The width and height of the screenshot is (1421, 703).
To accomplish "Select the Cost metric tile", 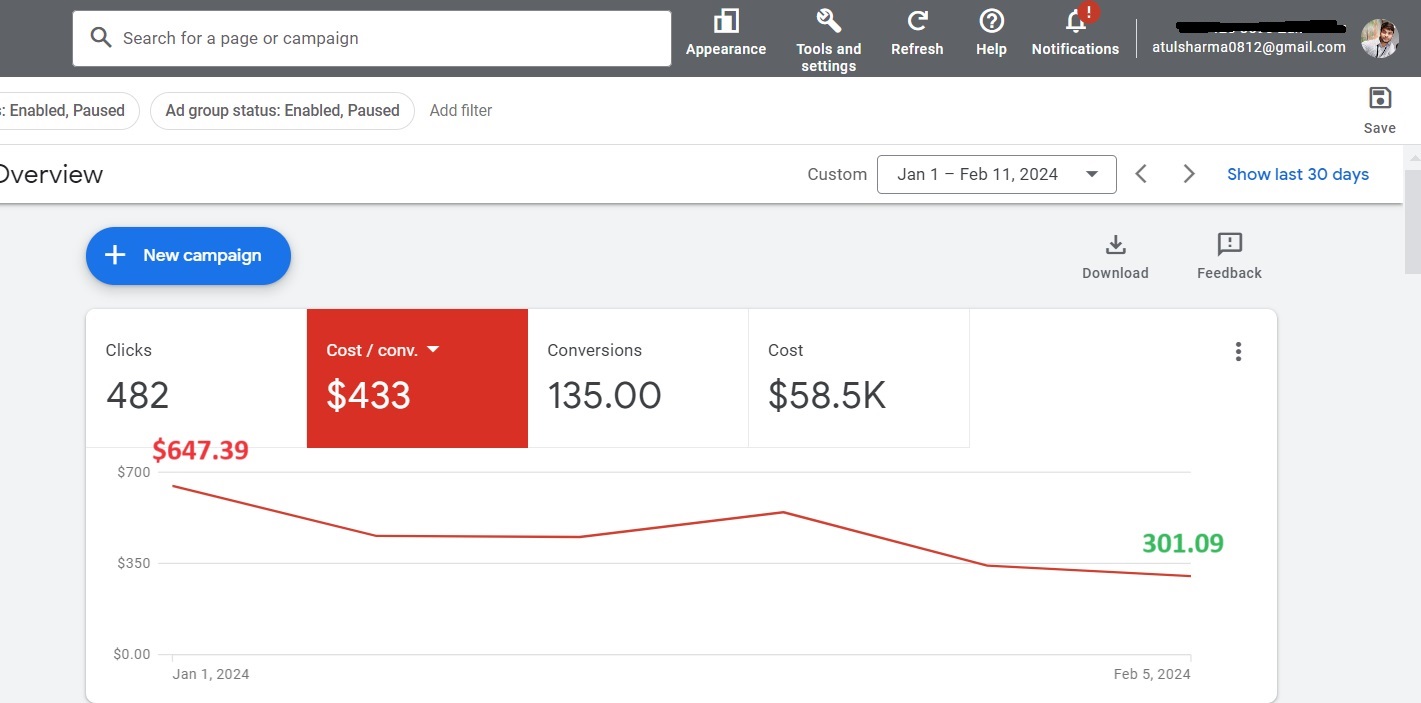I will pyautogui.click(x=858, y=378).
